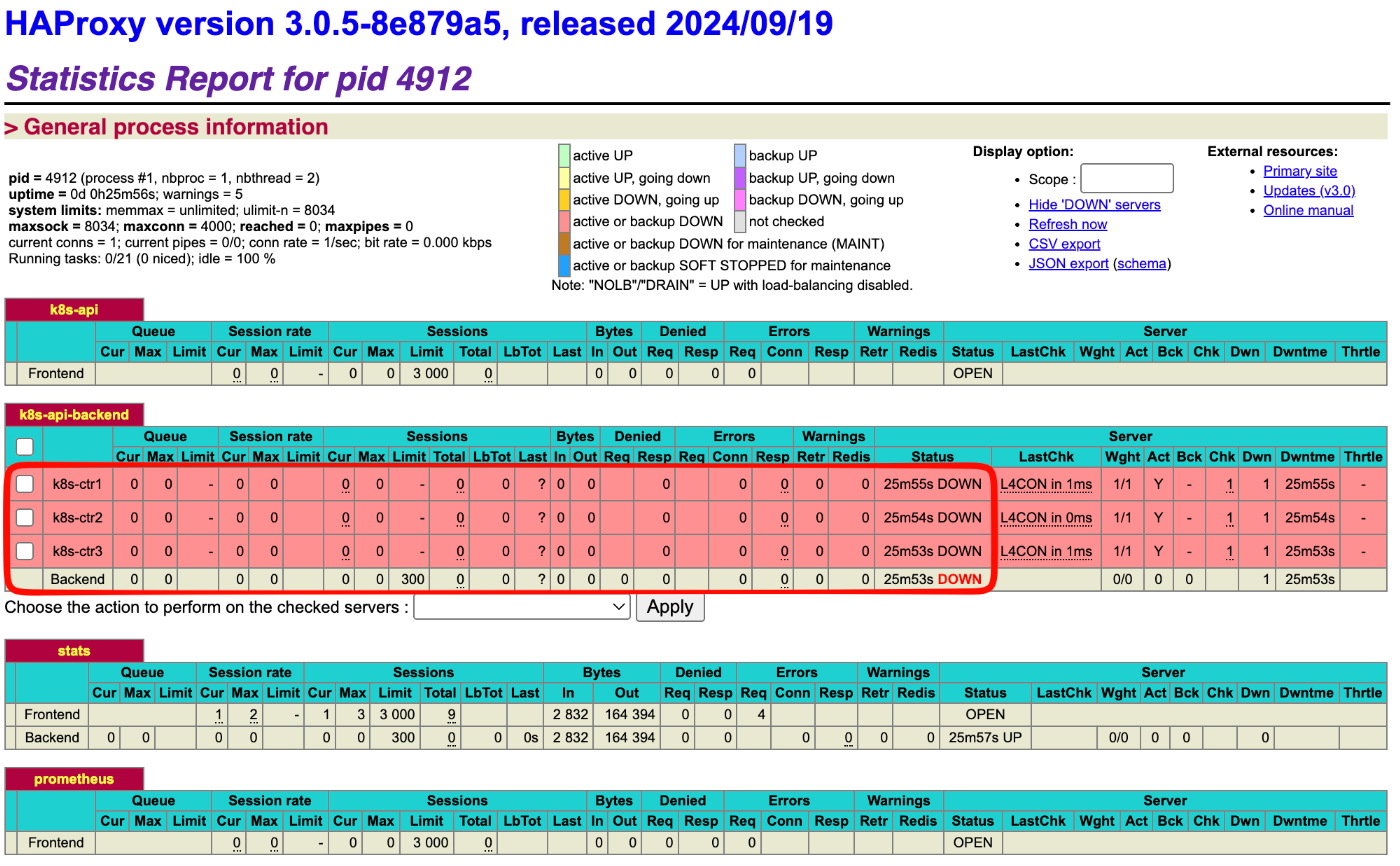
Task: Click the brown MAINT legend swatch
Action: (x=564, y=243)
